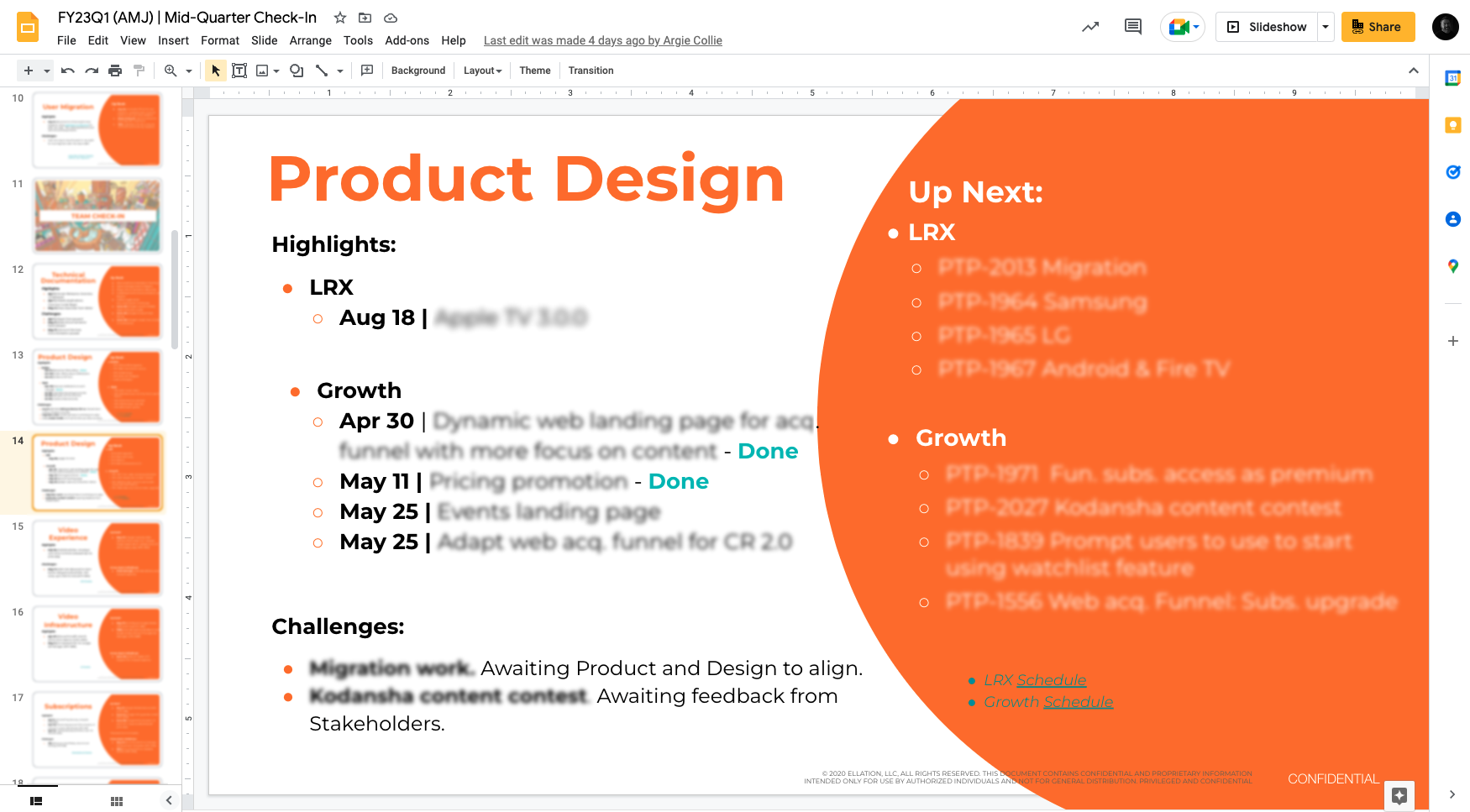Click the Theme button
Screen dimensions: 1470x812
tap(535, 71)
